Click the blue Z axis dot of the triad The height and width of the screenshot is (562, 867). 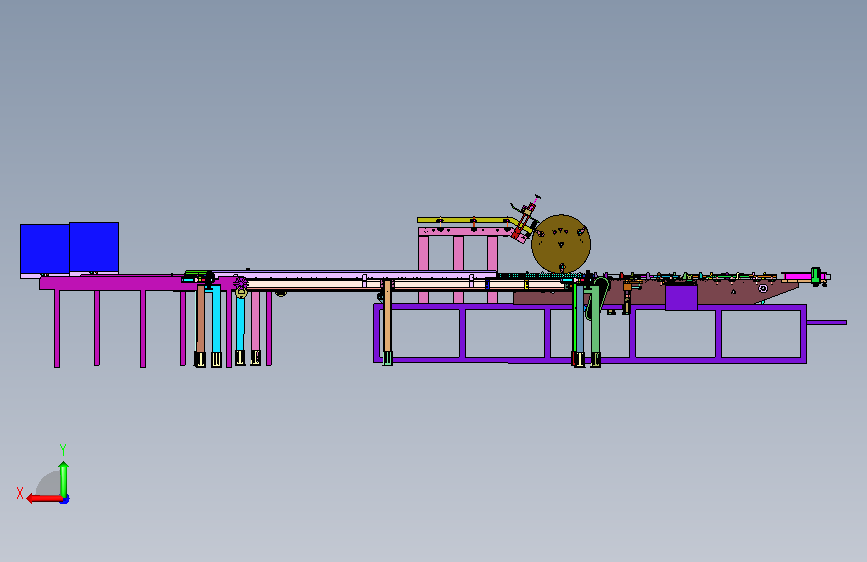pos(65,500)
